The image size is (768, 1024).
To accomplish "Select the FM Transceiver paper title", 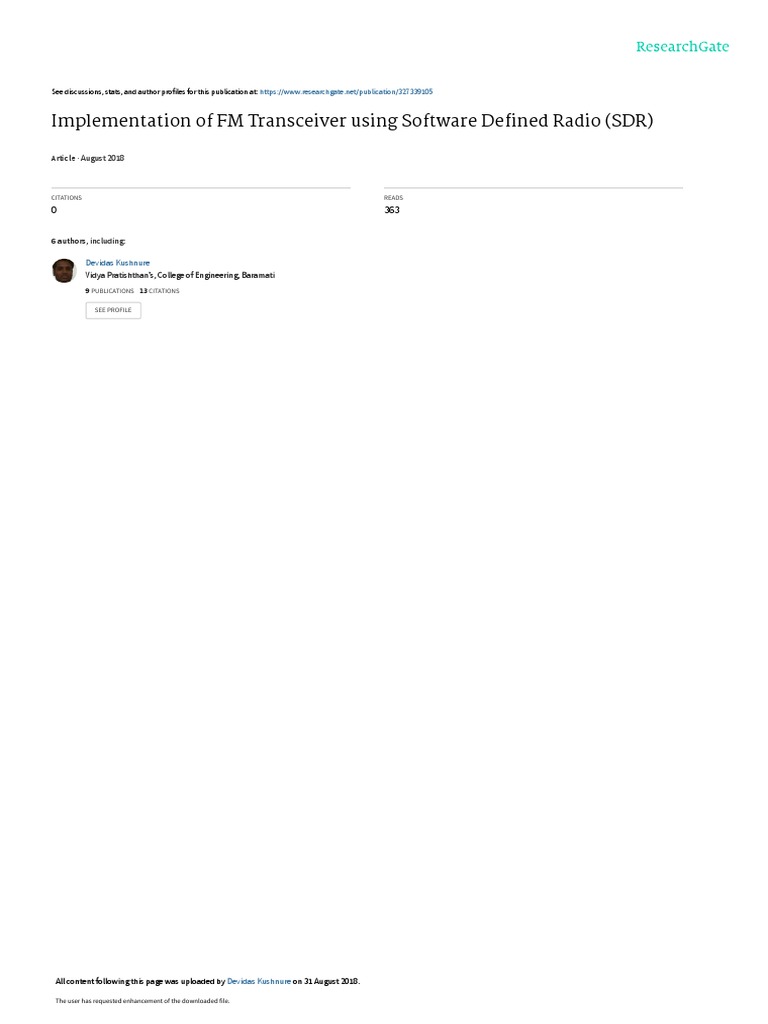I will pos(352,121).
